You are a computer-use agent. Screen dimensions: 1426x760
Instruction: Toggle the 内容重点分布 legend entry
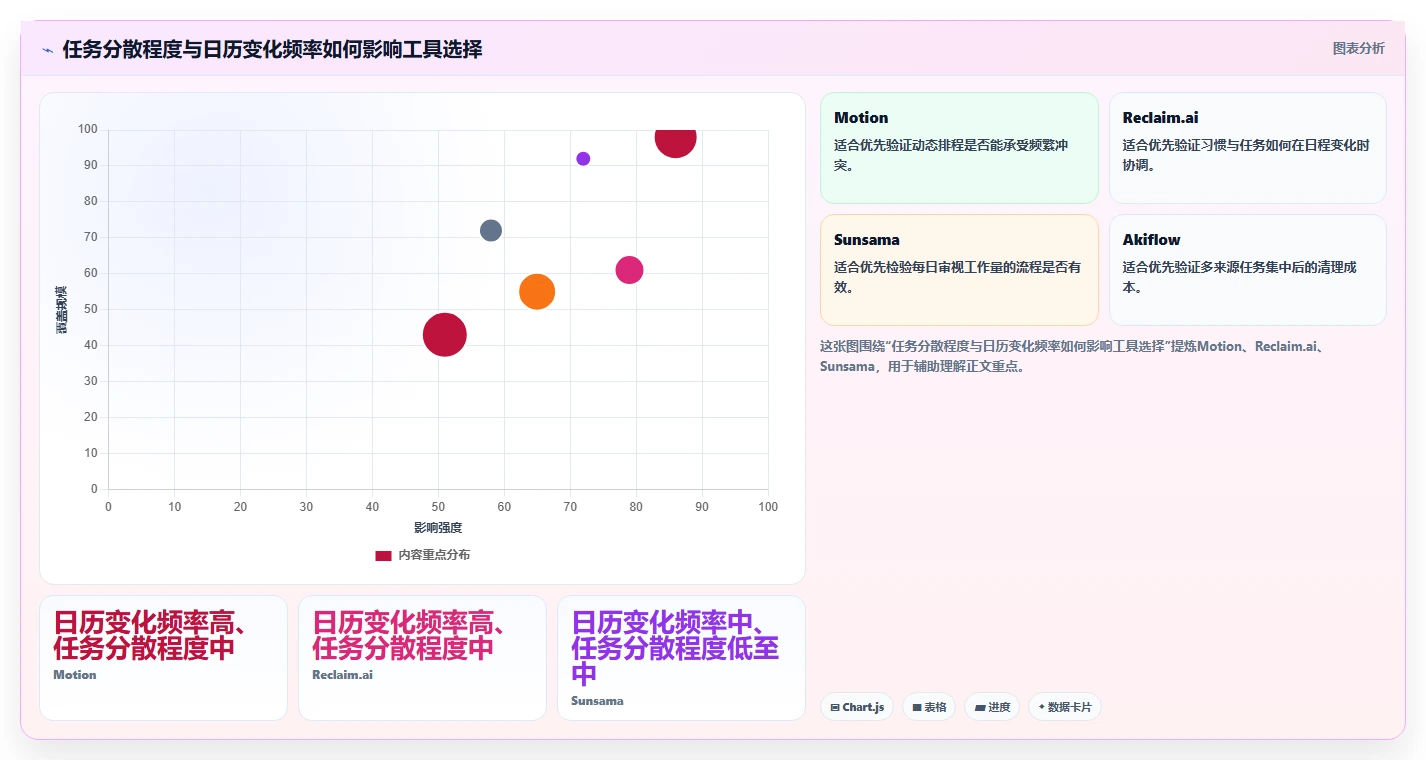(x=422, y=555)
